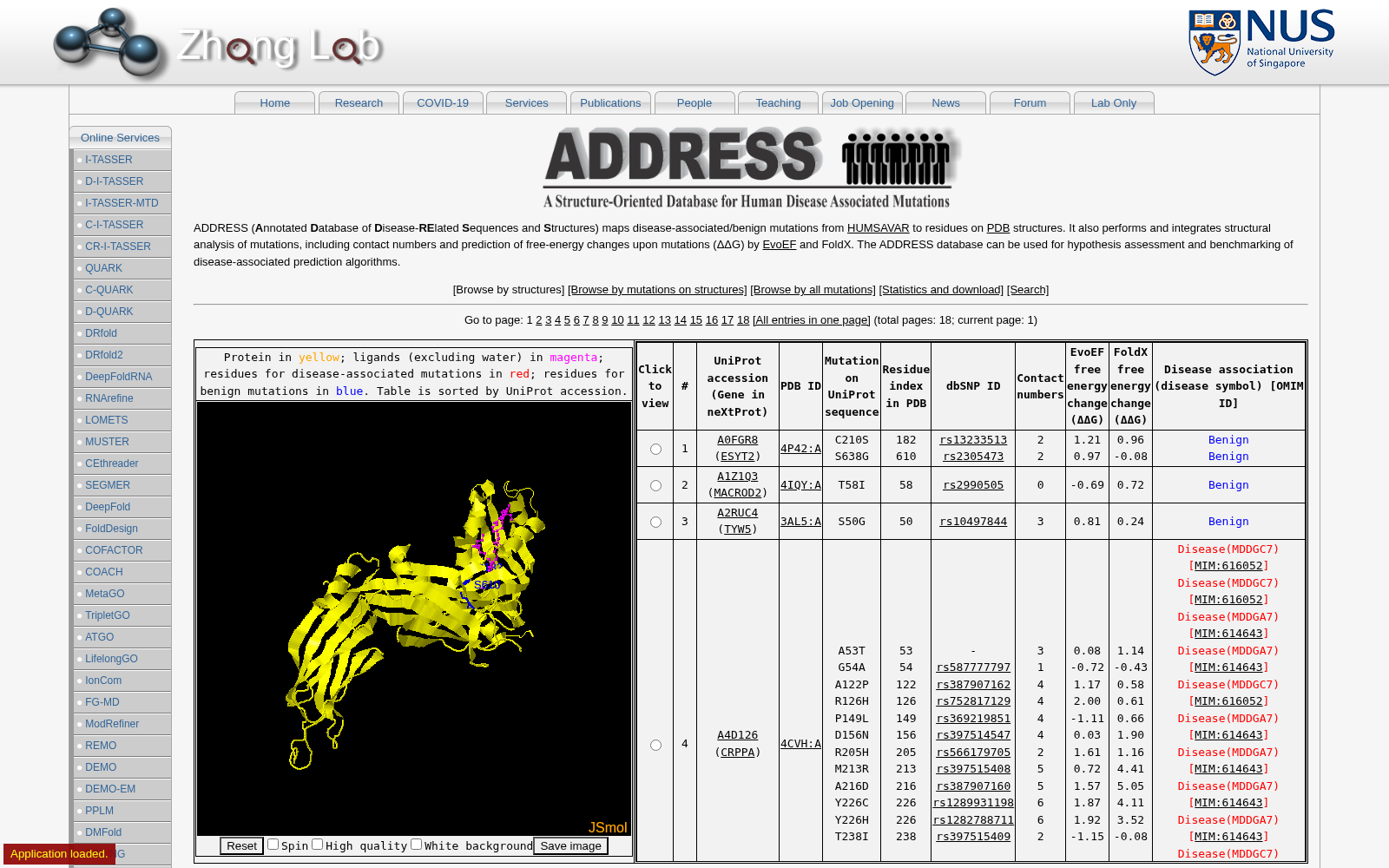The image size is (1389, 868).
Task: Open Browse by all mutations
Action: [x=813, y=290]
